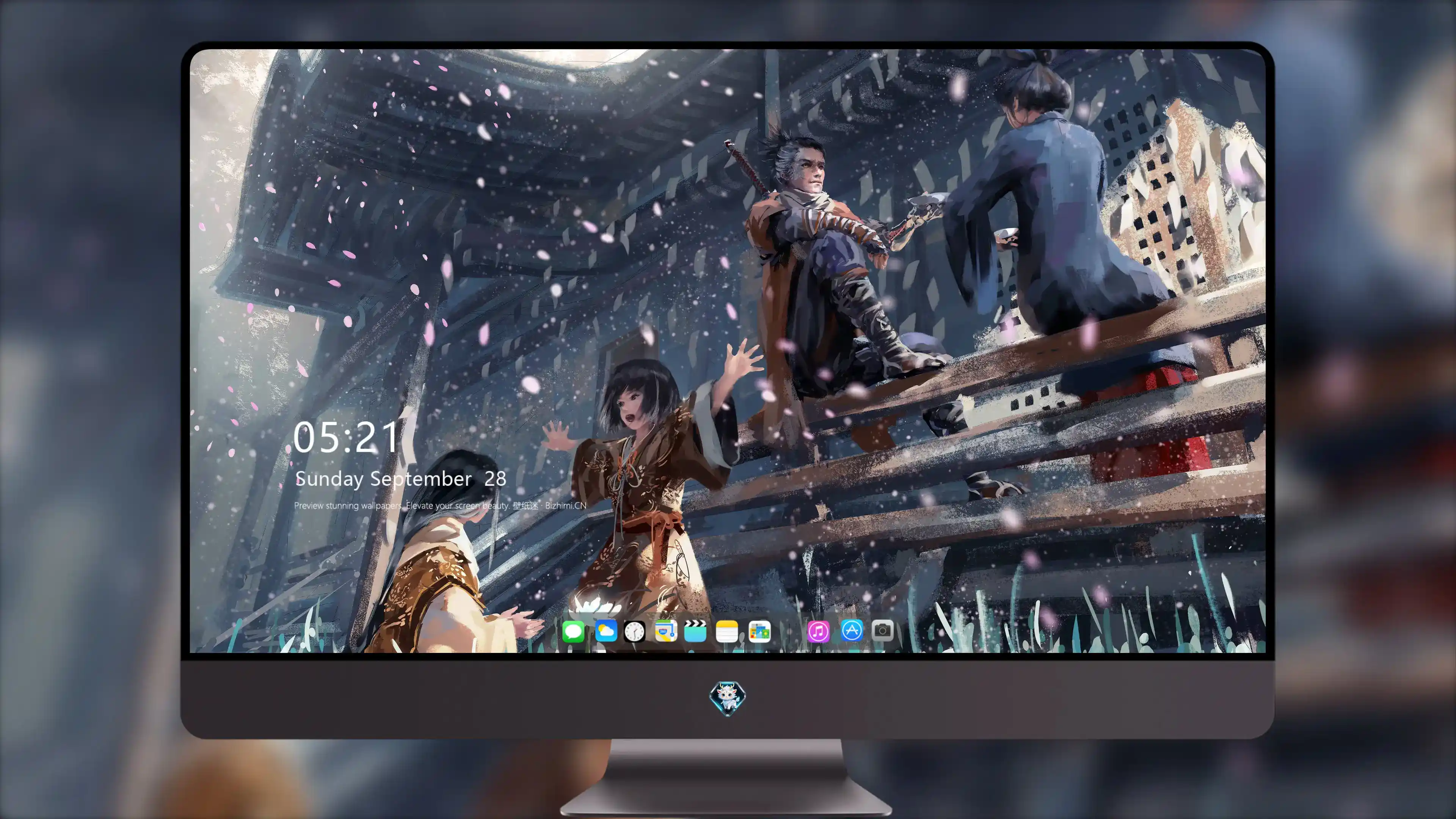The image size is (1456, 819).
Task: Launch the pink iTunes music app
Action: 818,631
